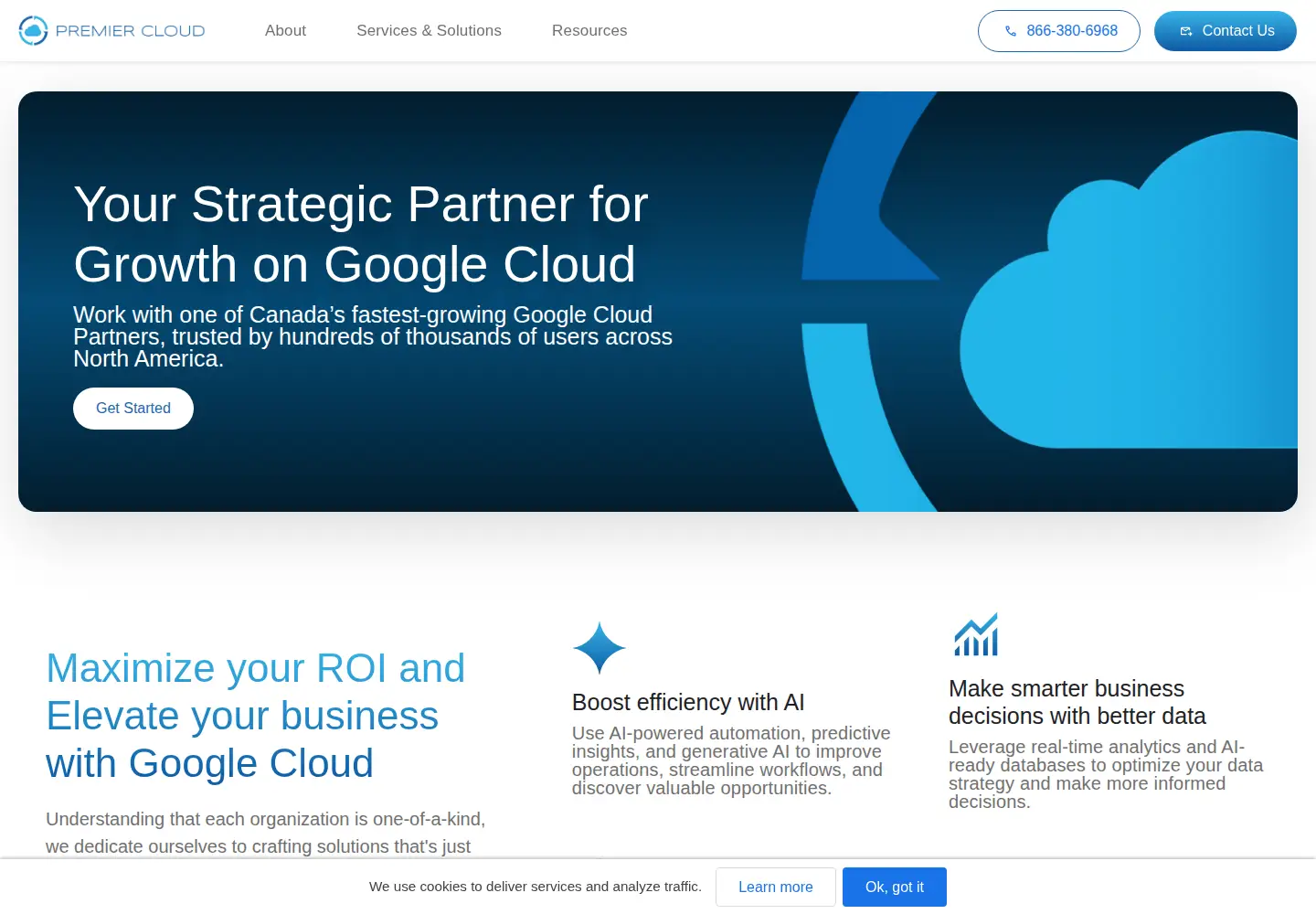Click the Contact Us button

pos(1225,31)
